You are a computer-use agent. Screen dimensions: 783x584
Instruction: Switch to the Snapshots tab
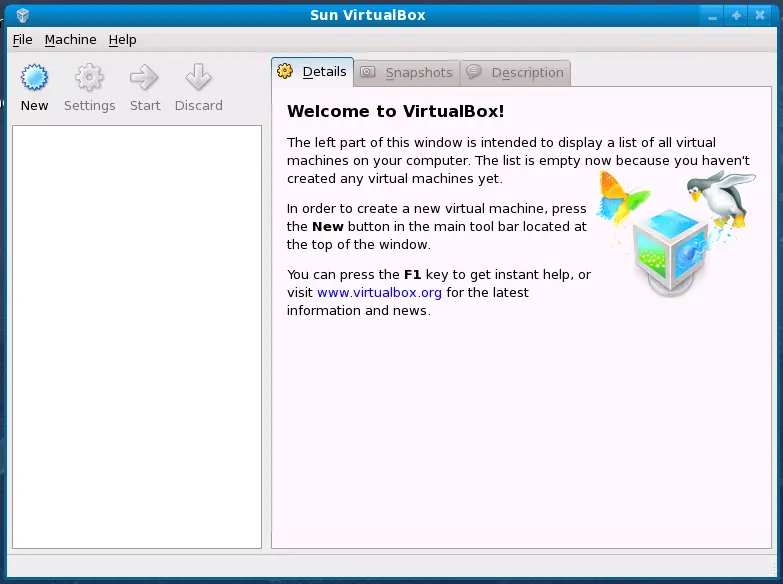[407, 72]
